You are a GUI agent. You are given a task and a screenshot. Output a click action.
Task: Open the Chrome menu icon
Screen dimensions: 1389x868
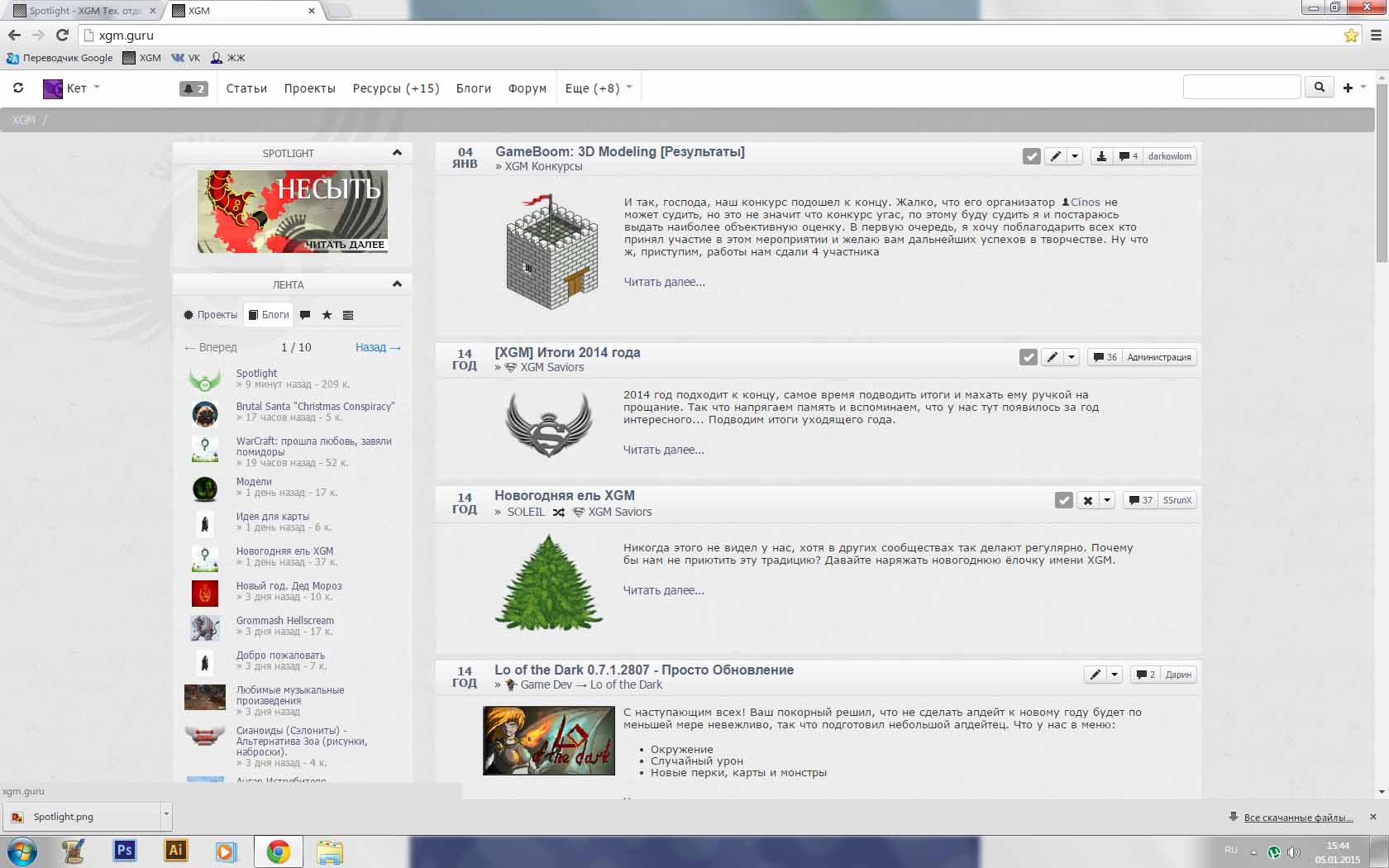(1376, 36)
